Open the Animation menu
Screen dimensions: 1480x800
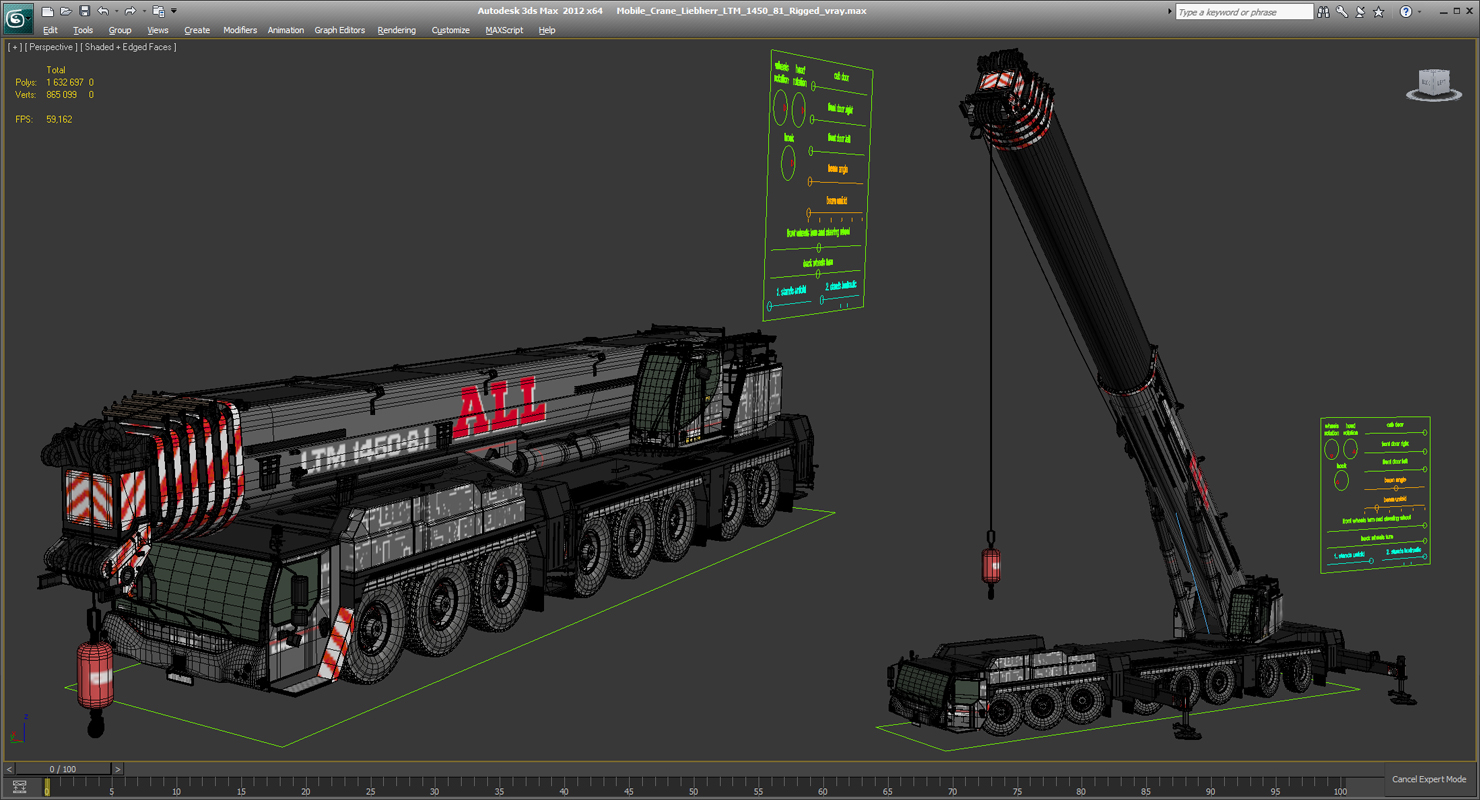pyautogui.click(x=286, y=30)
